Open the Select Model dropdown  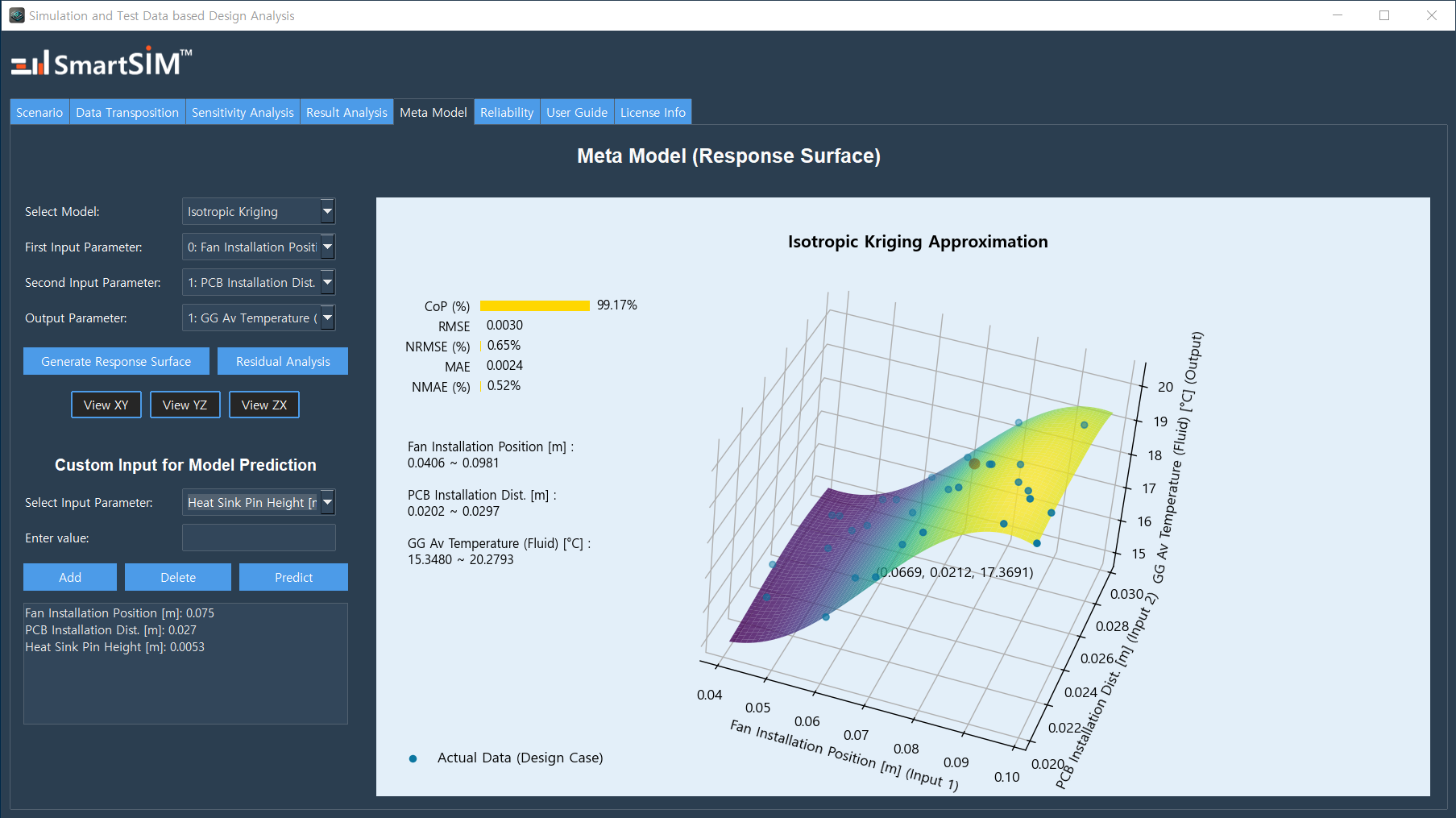[x=258, y=212]
